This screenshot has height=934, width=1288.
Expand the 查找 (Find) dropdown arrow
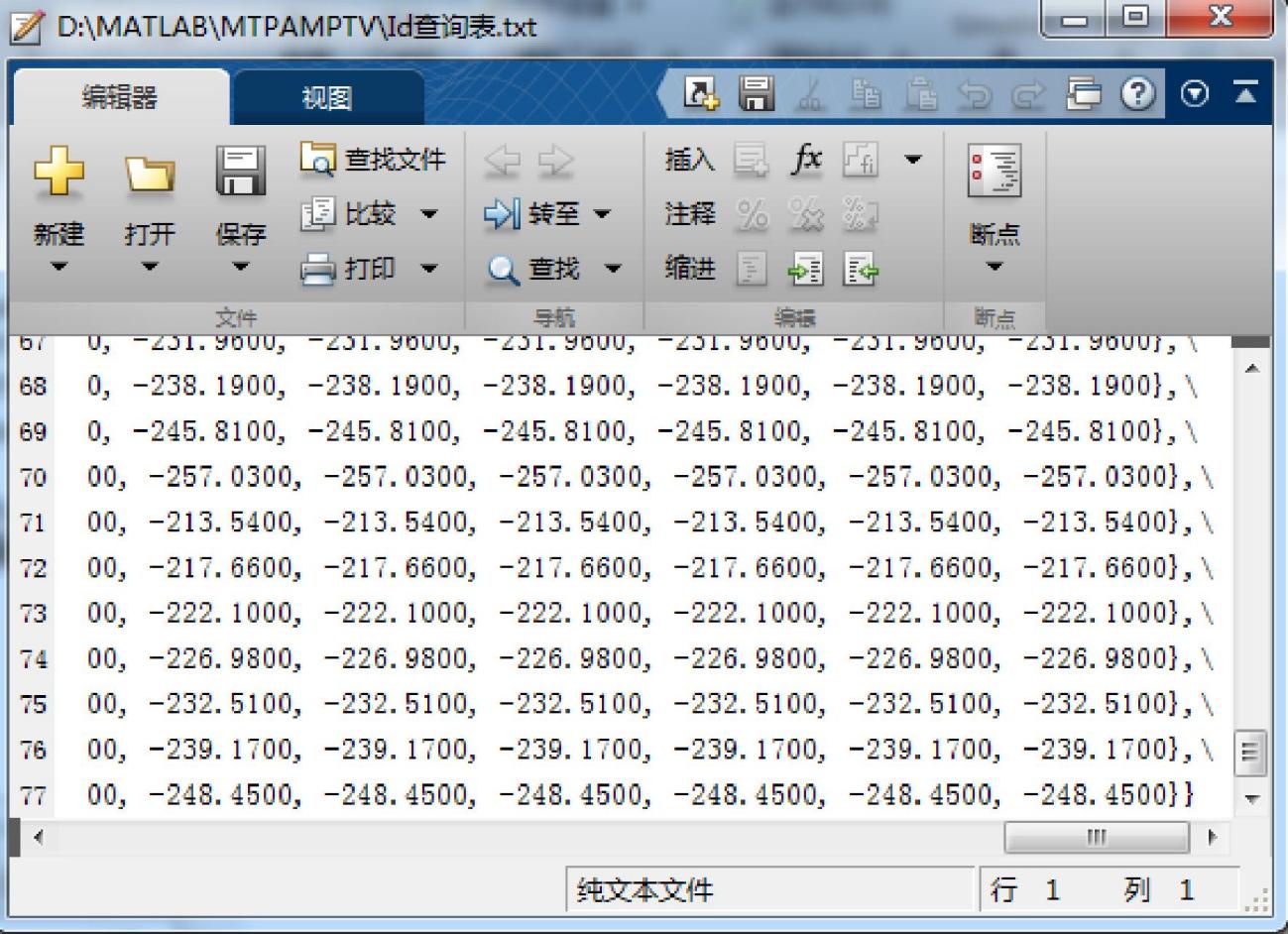point(613,269)
